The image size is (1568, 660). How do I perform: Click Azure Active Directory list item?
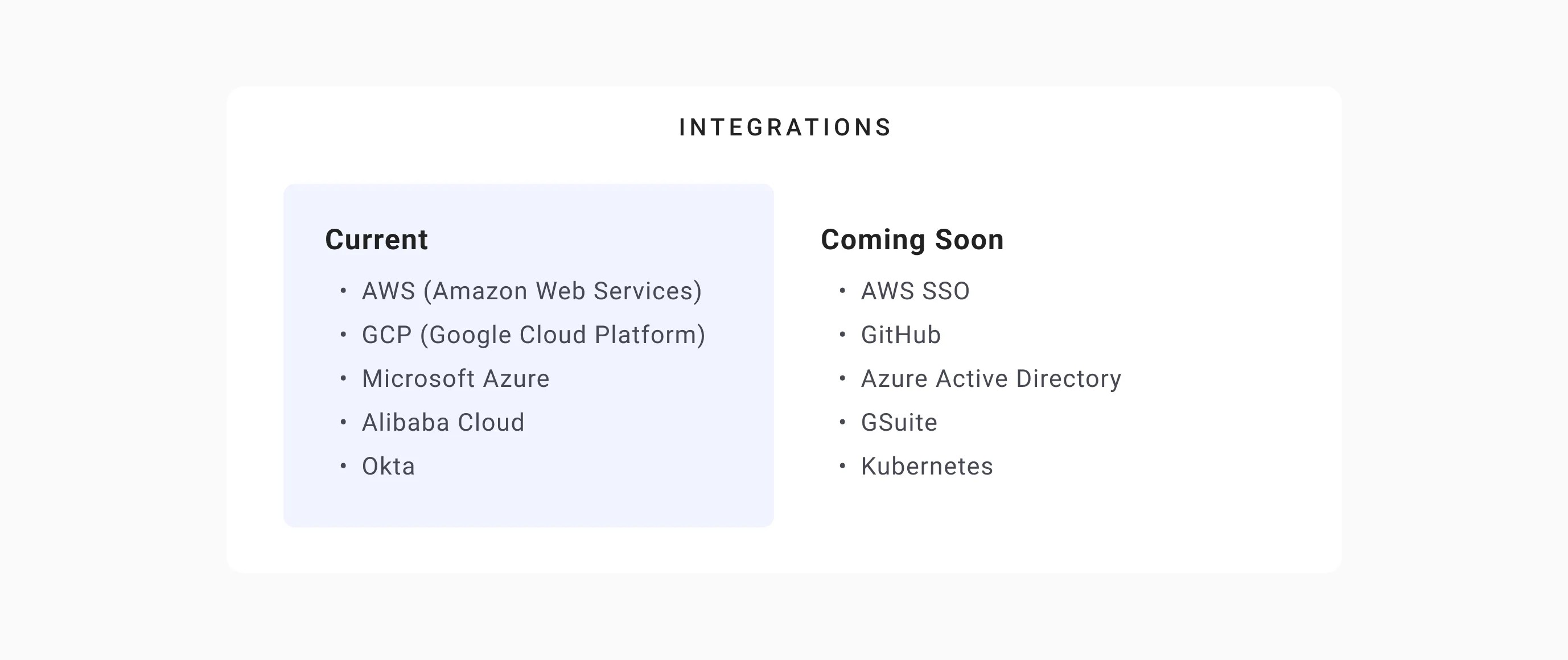(x=990, y=378)
